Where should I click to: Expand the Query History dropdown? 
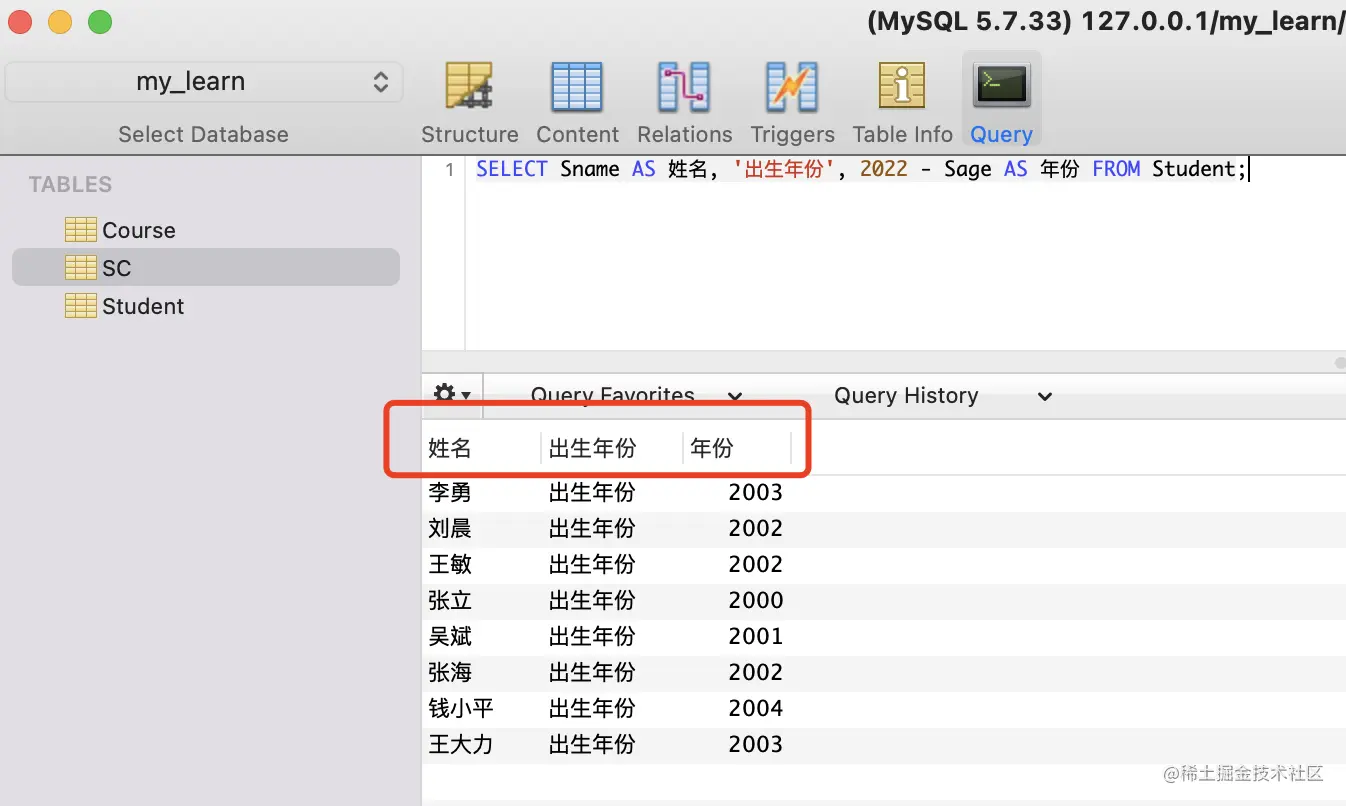(942, 396)
